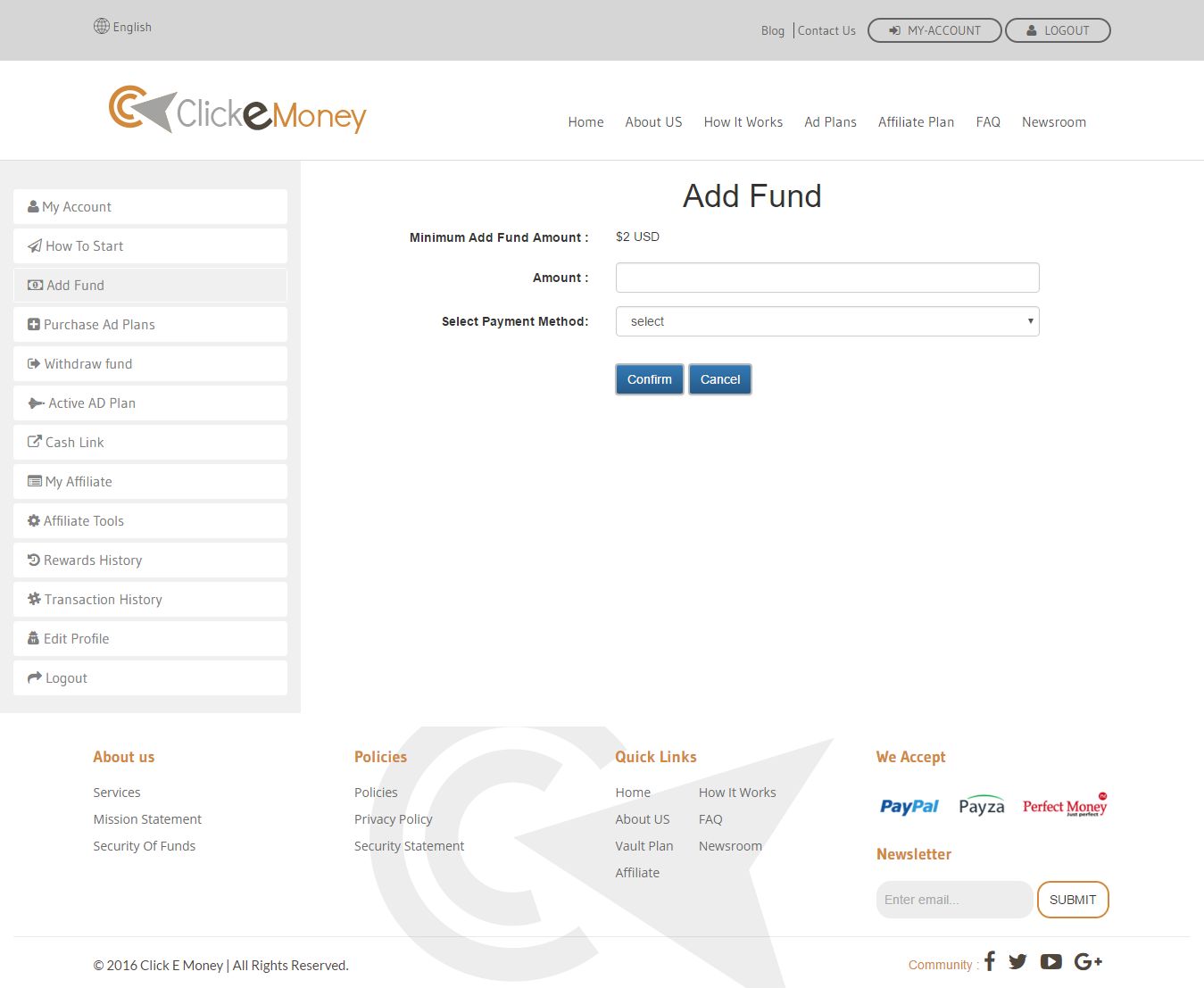Open footer Services link
Screen dimensions: 1204x988
pyautogui.click(x=117, y=793)
